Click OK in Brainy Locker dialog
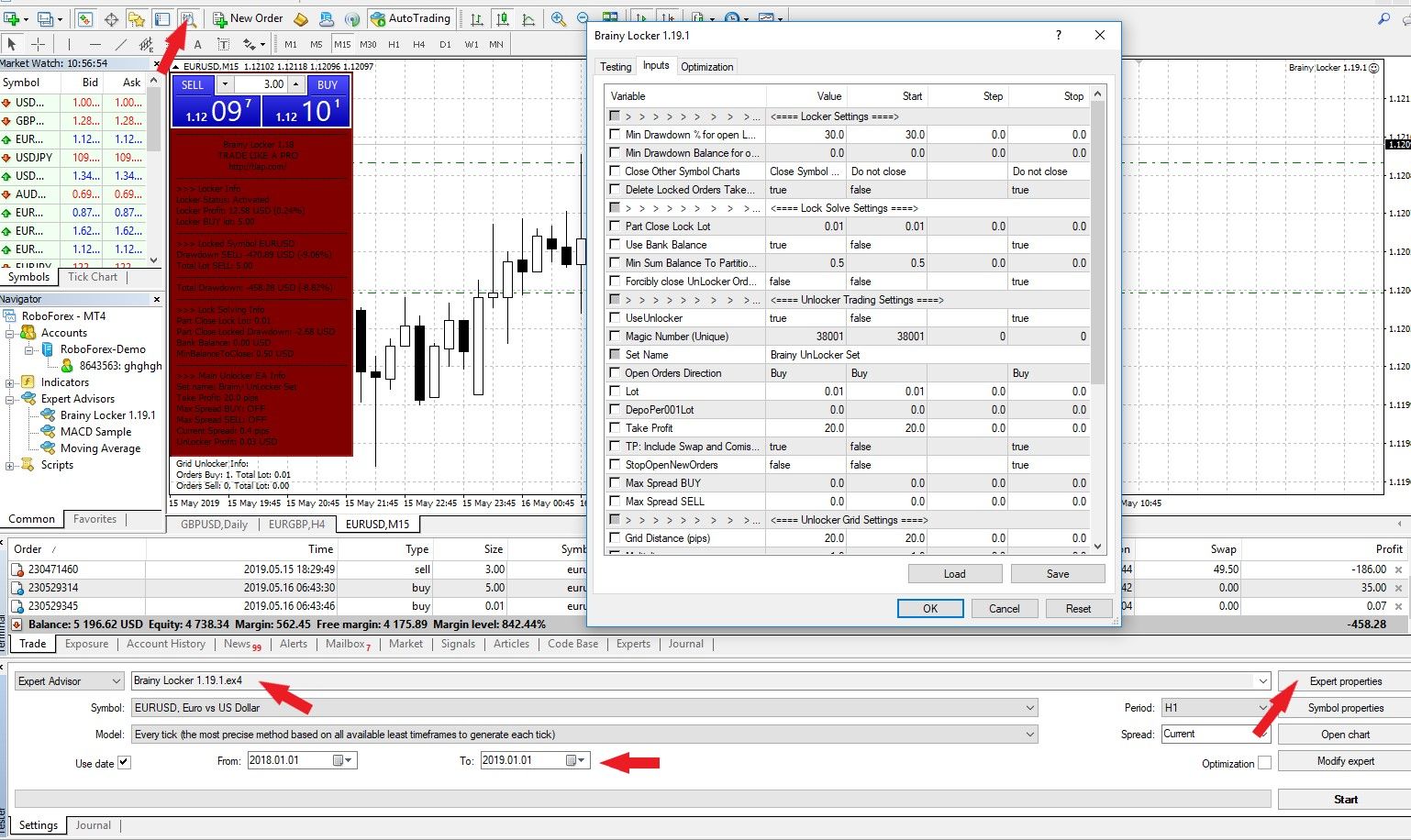 [930, 609]
